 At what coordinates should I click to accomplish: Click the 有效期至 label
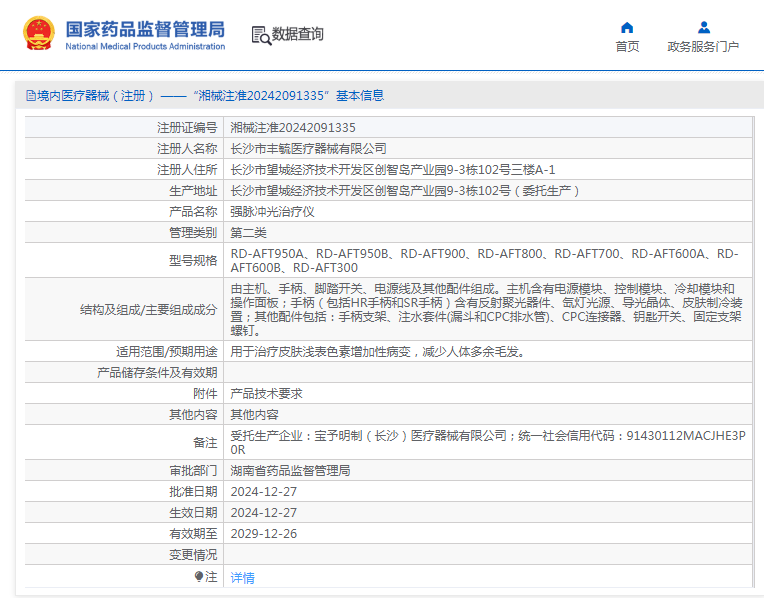pos(193,533)
